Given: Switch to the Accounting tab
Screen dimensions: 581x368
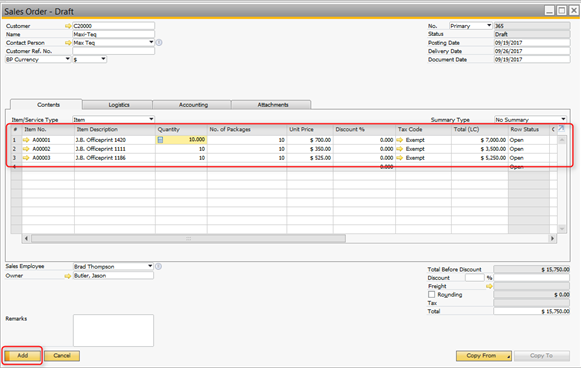Looking at the screenshot, I should [193, 105].
